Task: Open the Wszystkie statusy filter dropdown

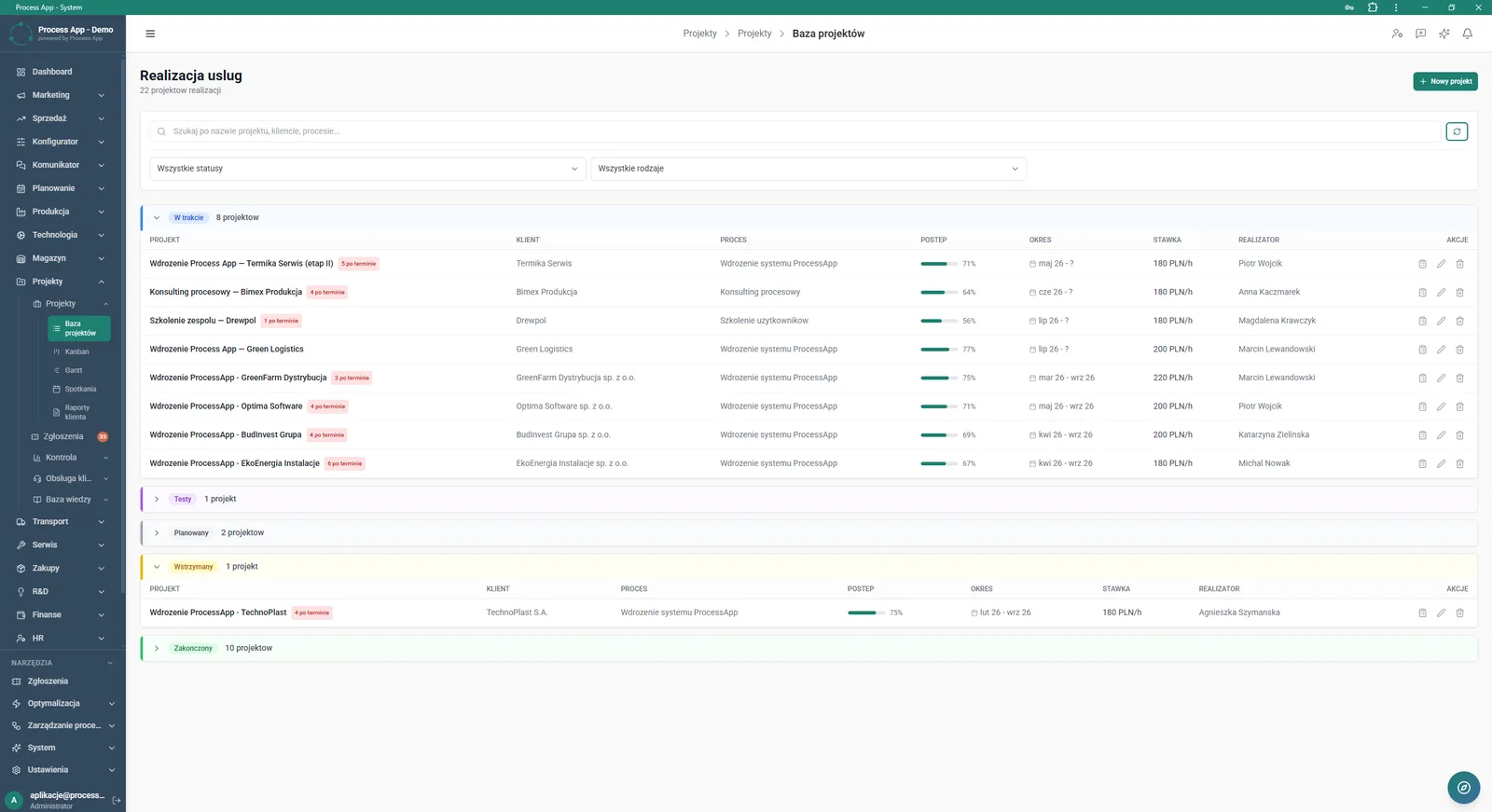Action: [367, 169]
